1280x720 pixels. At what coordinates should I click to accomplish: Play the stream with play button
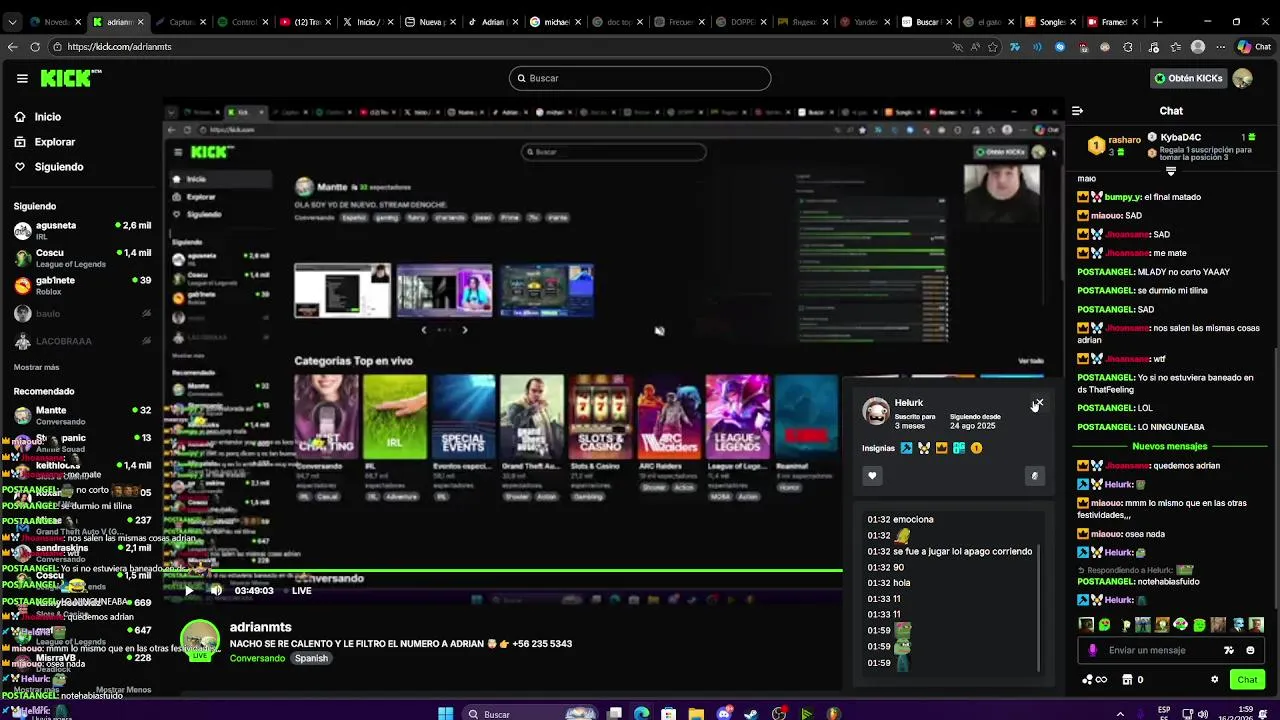coord(189,590)
